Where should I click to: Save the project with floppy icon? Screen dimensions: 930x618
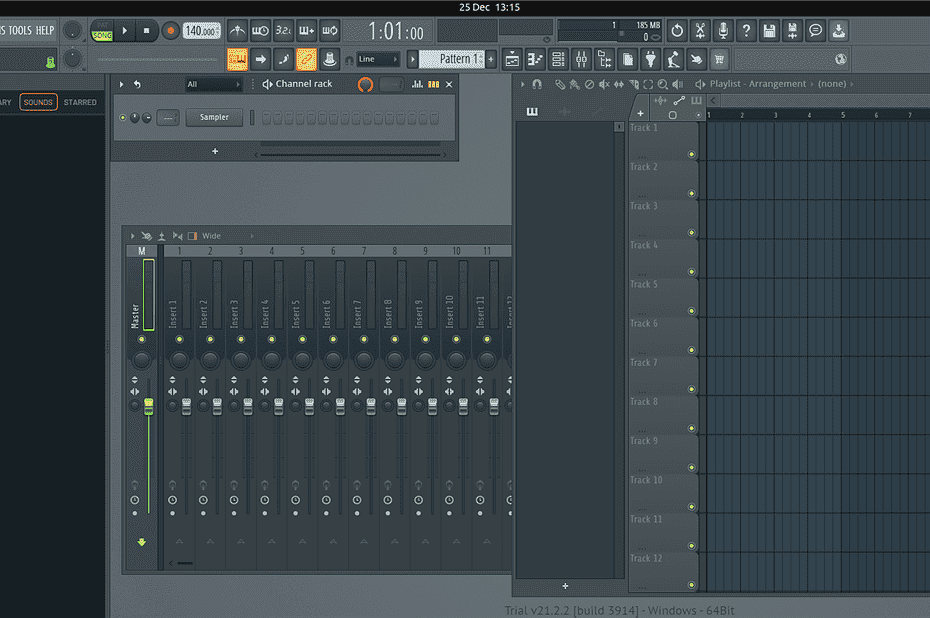(769, 30)
